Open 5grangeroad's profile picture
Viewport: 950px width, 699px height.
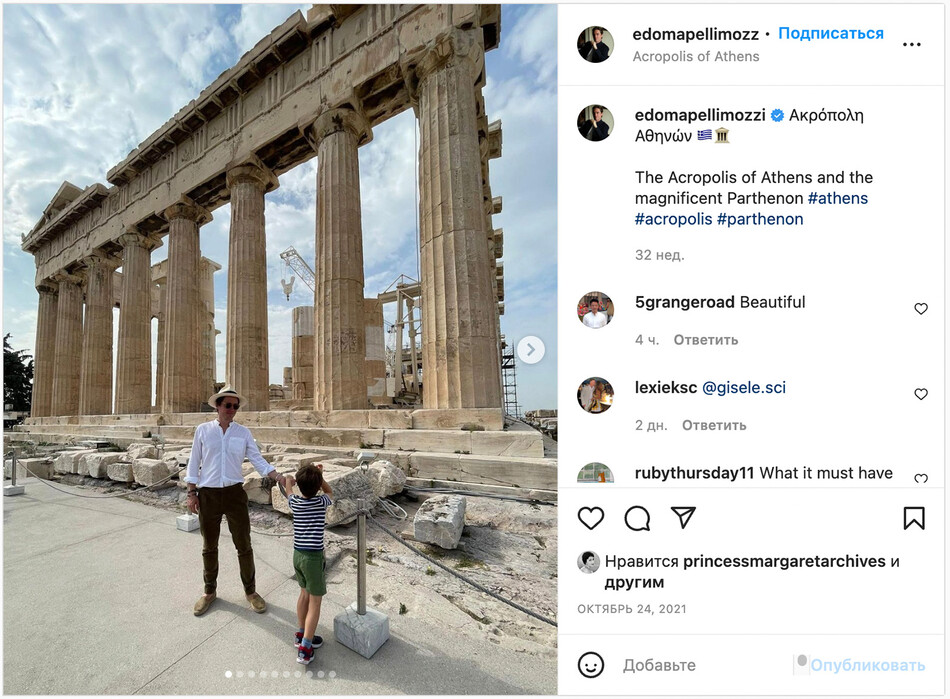596,310
